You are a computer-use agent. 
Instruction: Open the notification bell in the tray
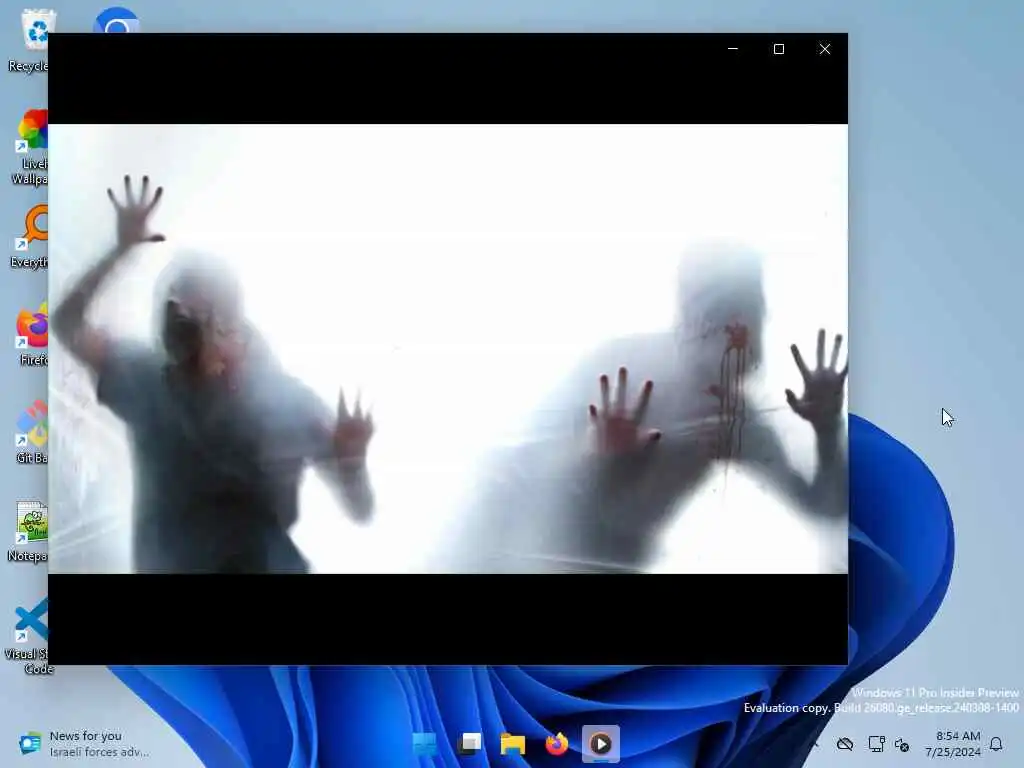[996, 744]
